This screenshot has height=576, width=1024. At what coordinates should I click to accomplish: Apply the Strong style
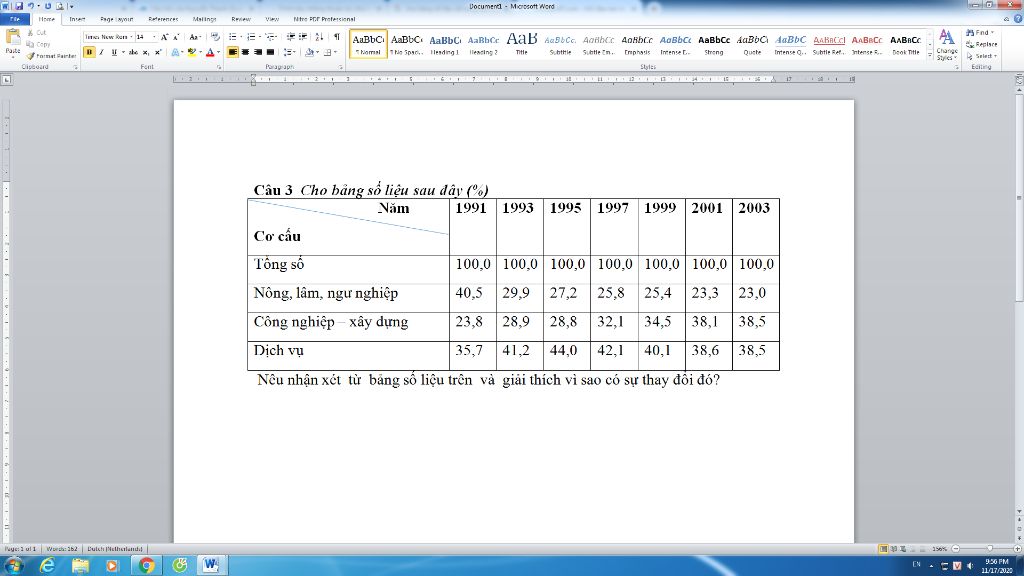(x=714, y=44)
